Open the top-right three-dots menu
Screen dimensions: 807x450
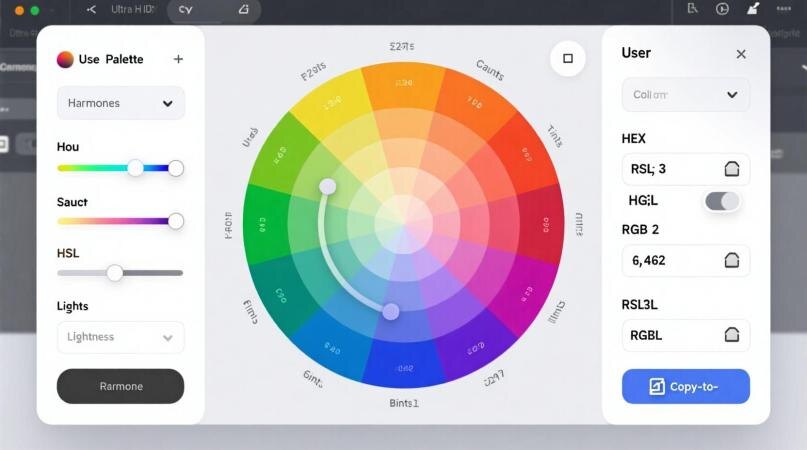(783, 9)
